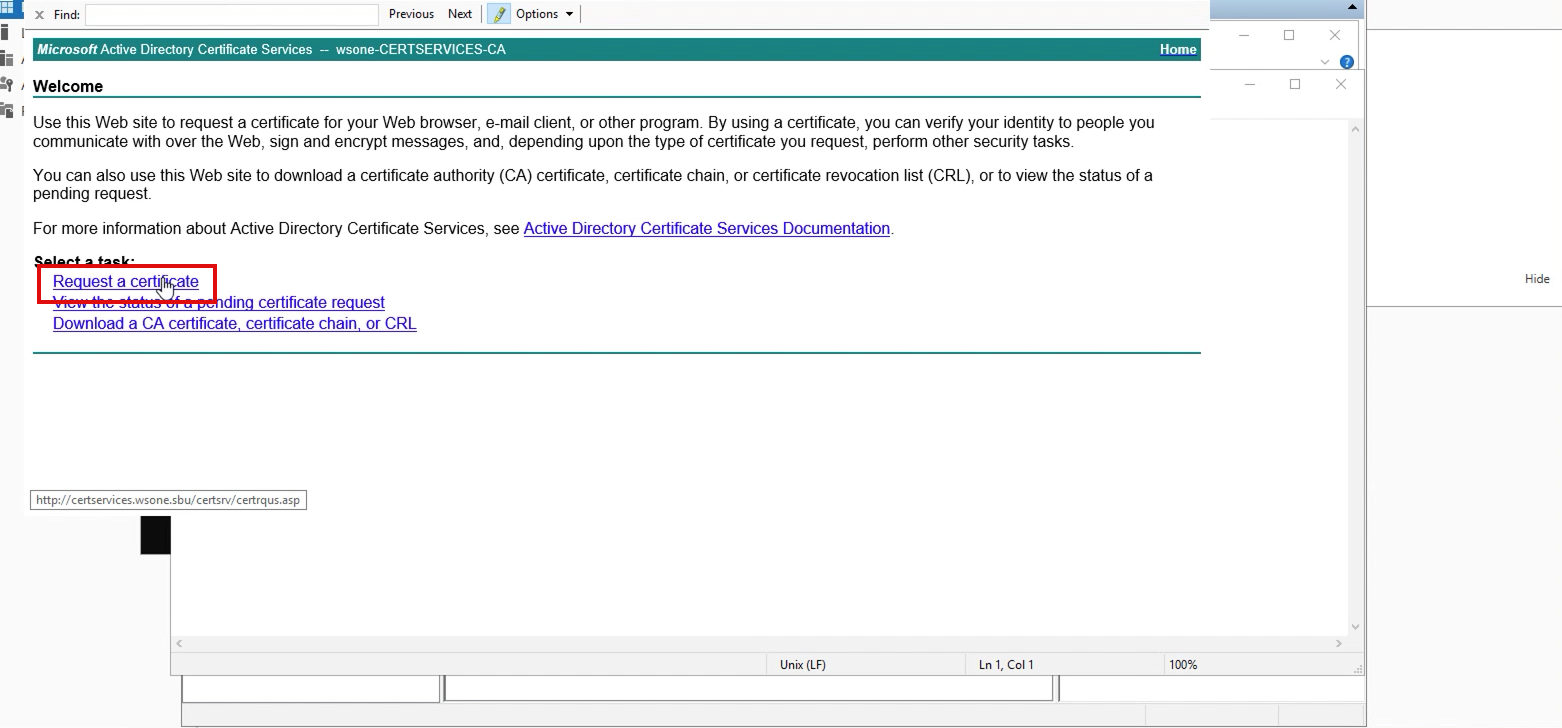This screenshot has width=1562, height=728.
Task: Open Active Directory Certificate Services Documentation link
Action: (706, 229)
